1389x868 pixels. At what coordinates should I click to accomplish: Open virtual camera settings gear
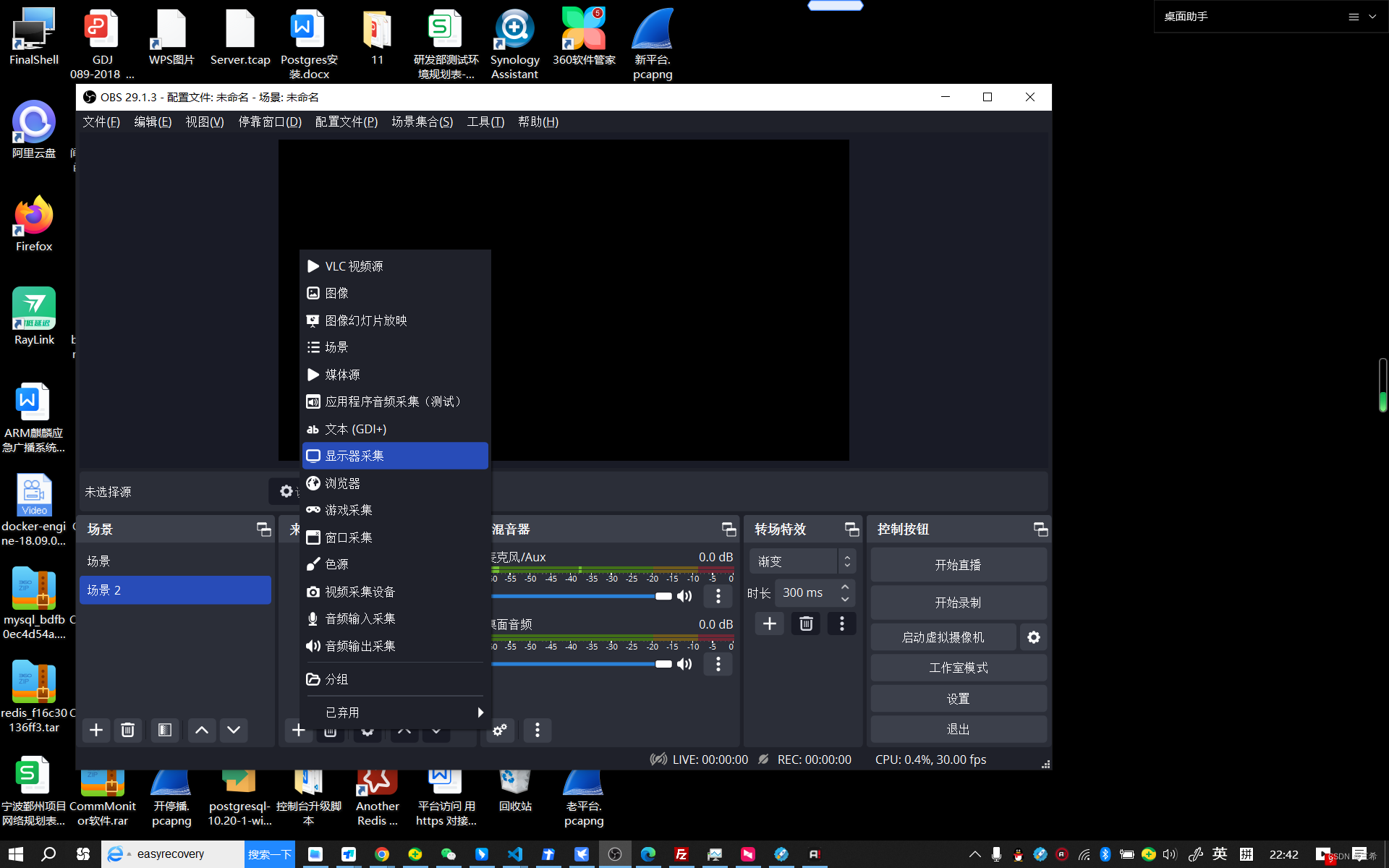(x=1034, y=637)
